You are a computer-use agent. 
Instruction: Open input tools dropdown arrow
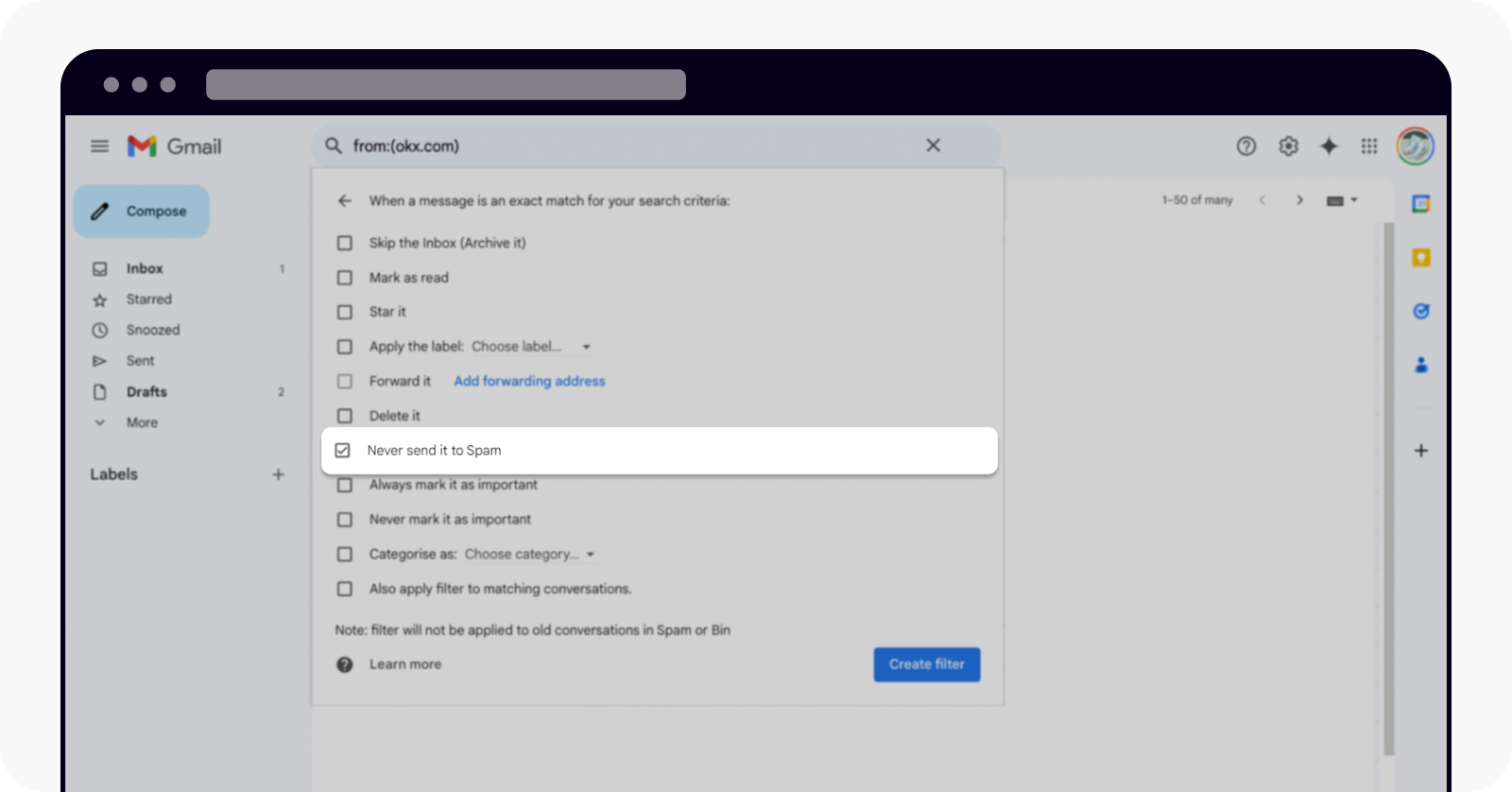1354,200
